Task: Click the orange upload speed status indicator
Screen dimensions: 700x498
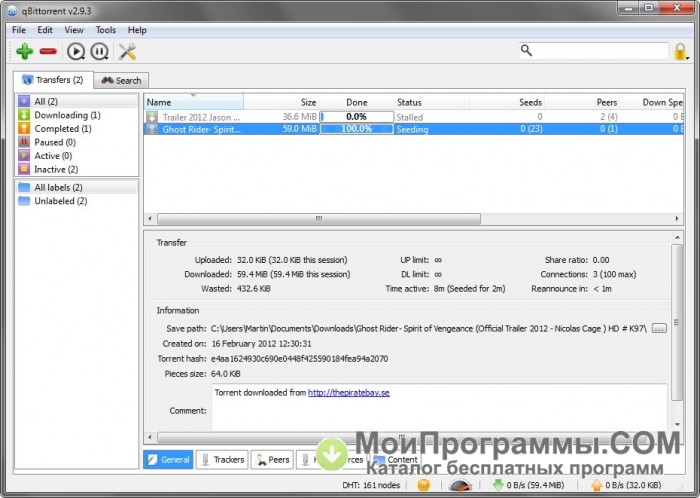Action: pos(626,485)
